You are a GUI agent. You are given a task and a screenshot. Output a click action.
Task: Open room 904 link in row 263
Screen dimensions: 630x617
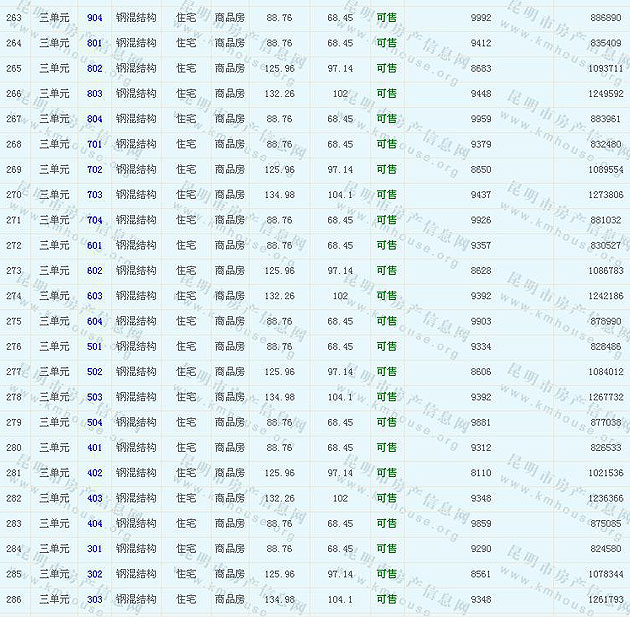(x=94, y=18)
